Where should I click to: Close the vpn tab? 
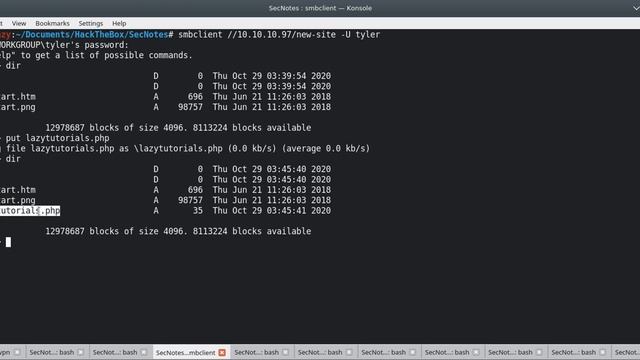[17, 352]
